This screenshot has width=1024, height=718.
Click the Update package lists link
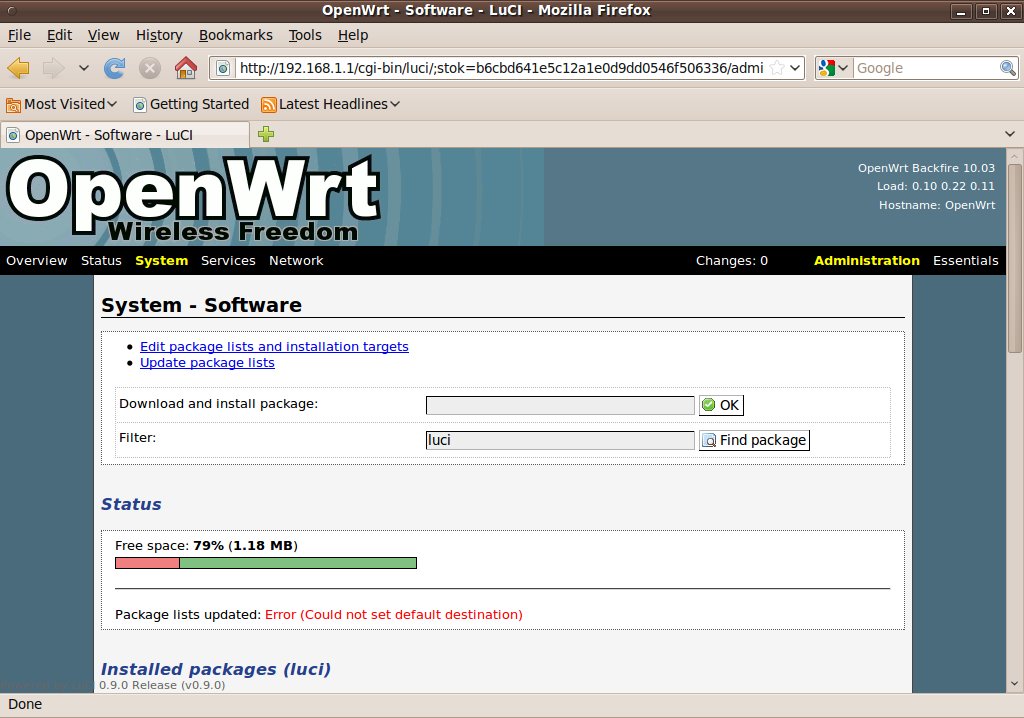click(x=207, y=363)
